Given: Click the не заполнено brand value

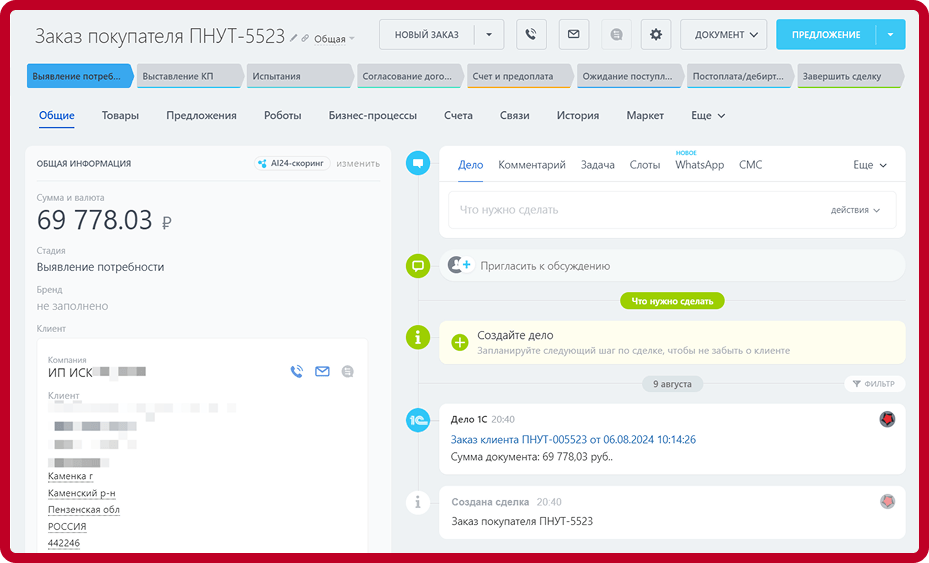Looking at the screenshot, I should 72,306.
